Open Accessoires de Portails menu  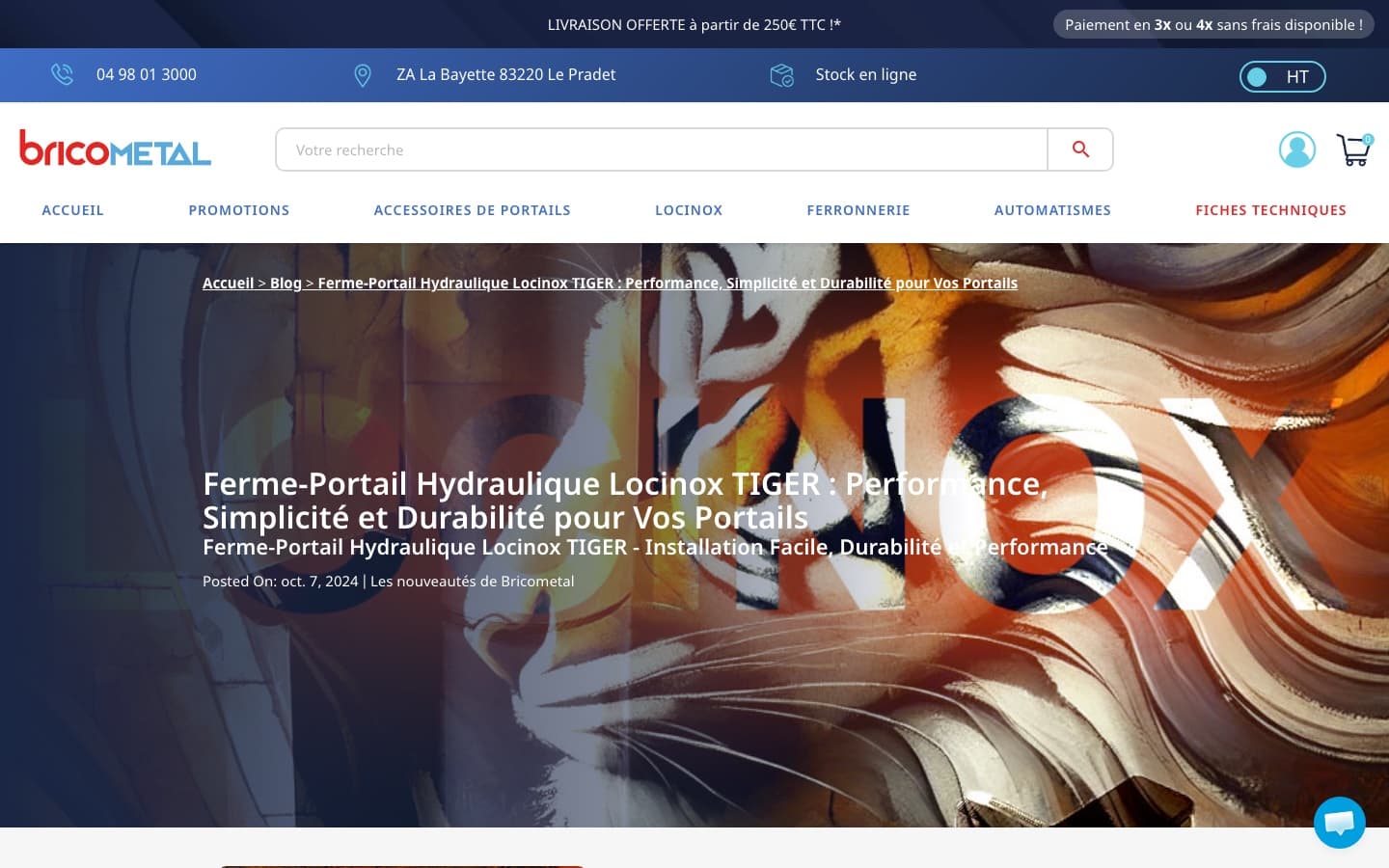473,210
